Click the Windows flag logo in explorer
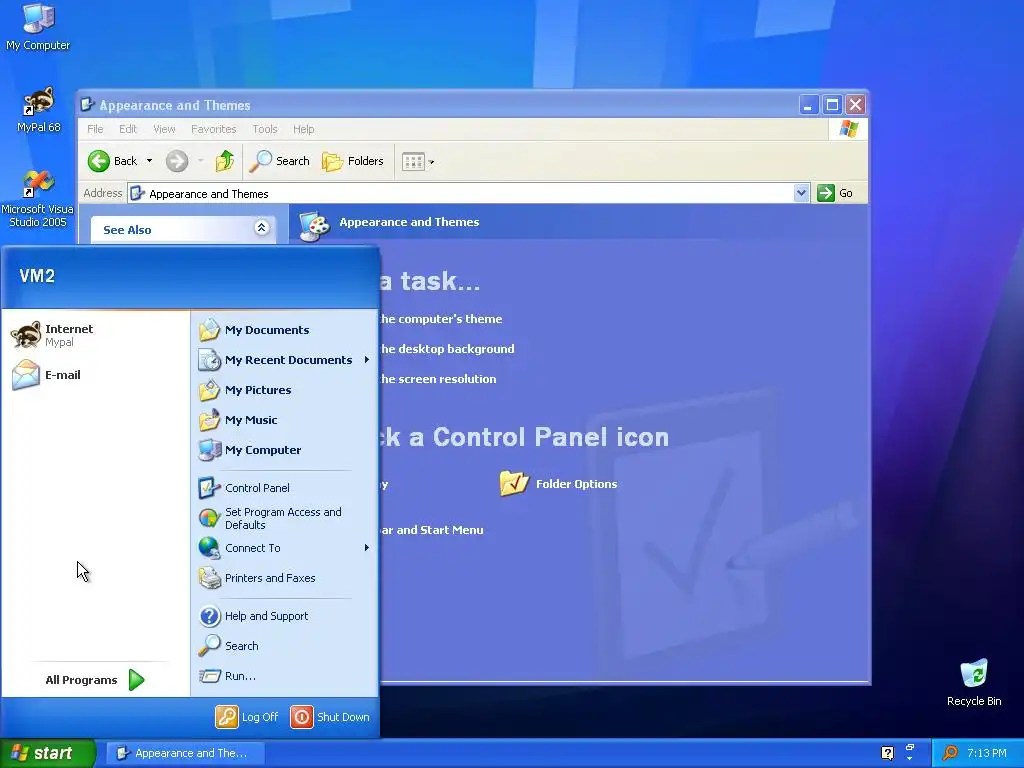Viewport: 1024px width, 768px height. coord(848,129)
